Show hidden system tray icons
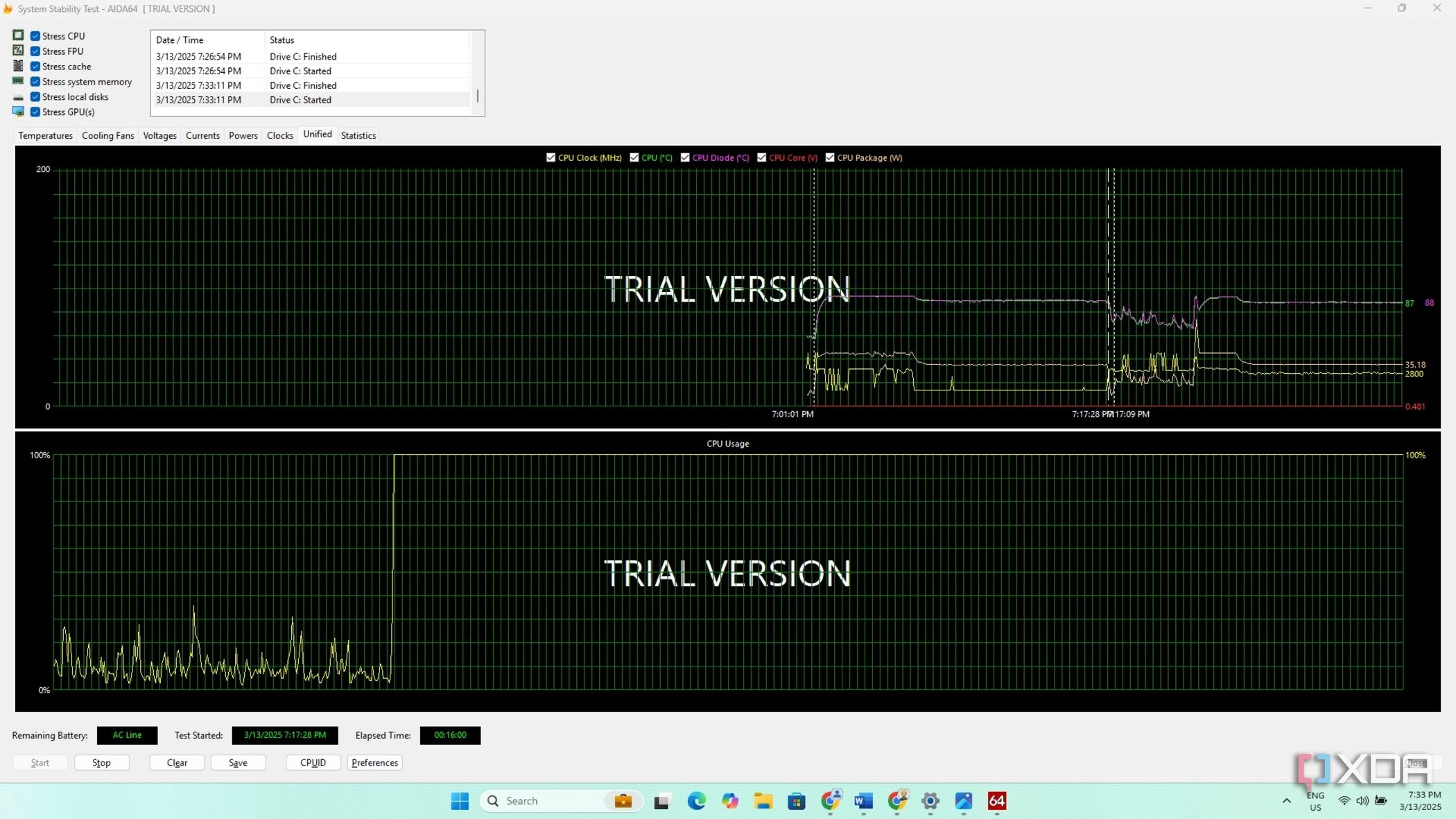 click(1287, 801)
